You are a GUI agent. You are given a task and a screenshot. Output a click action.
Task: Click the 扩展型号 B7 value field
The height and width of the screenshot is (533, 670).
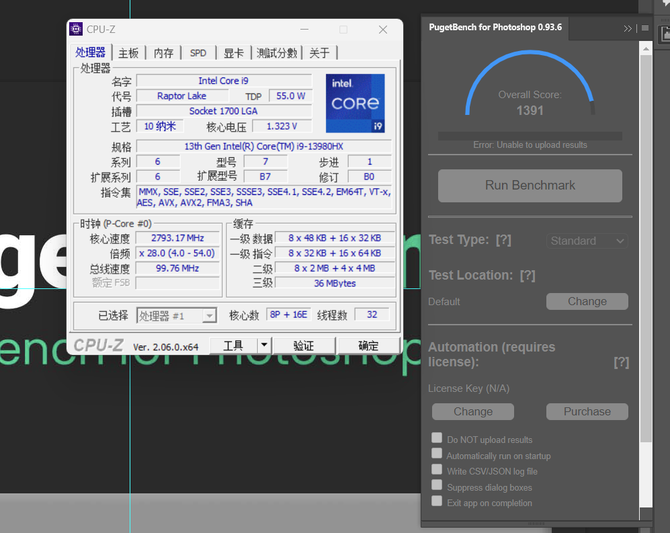point(265,177)
